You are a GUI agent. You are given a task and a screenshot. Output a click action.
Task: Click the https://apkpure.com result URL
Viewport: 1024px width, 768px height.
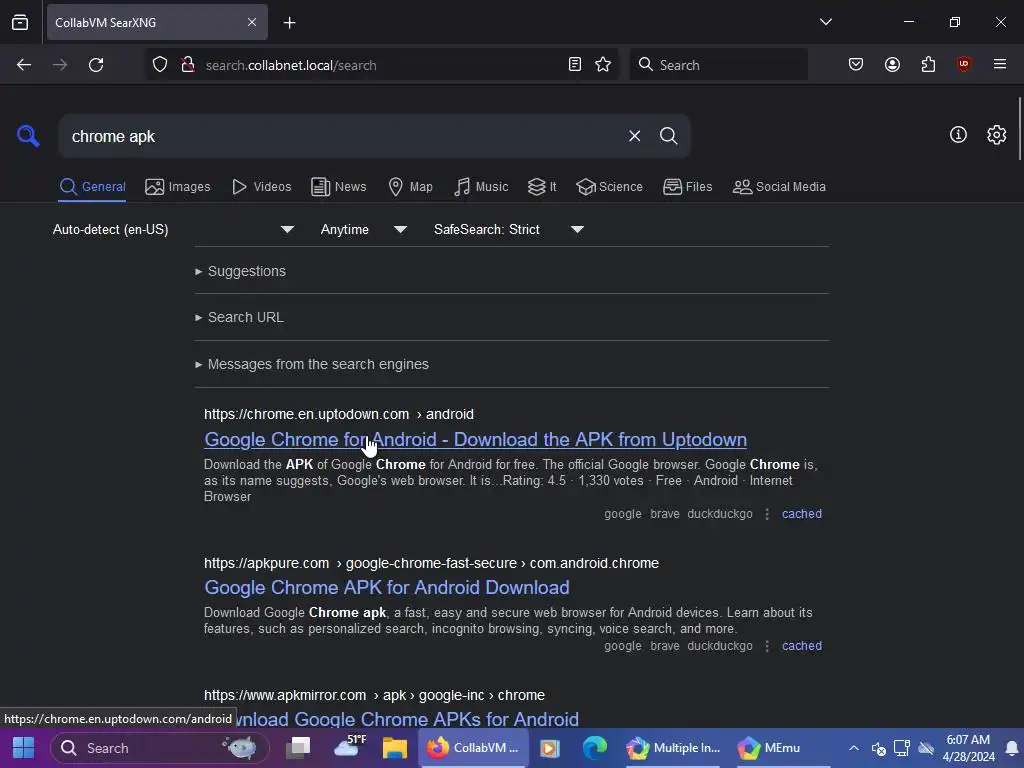click(x=431, y=563)
